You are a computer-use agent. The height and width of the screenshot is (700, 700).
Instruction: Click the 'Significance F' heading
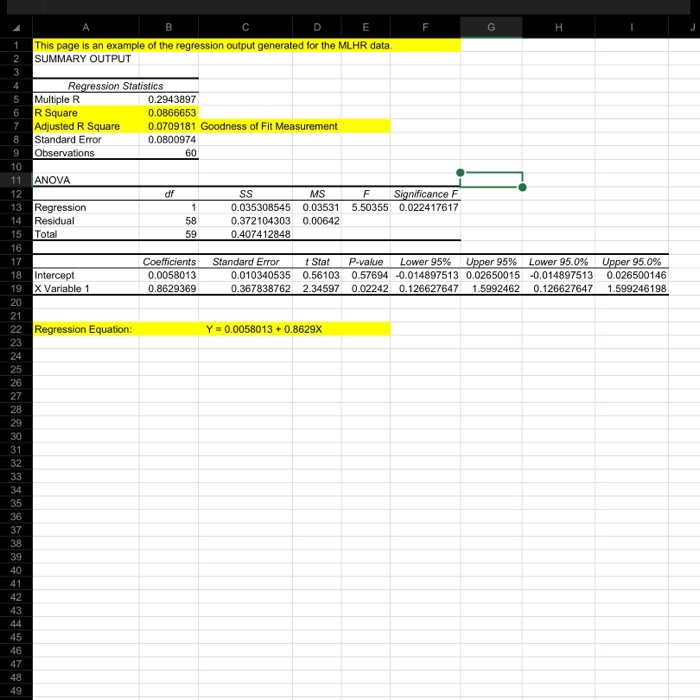[x=425, y=194]
